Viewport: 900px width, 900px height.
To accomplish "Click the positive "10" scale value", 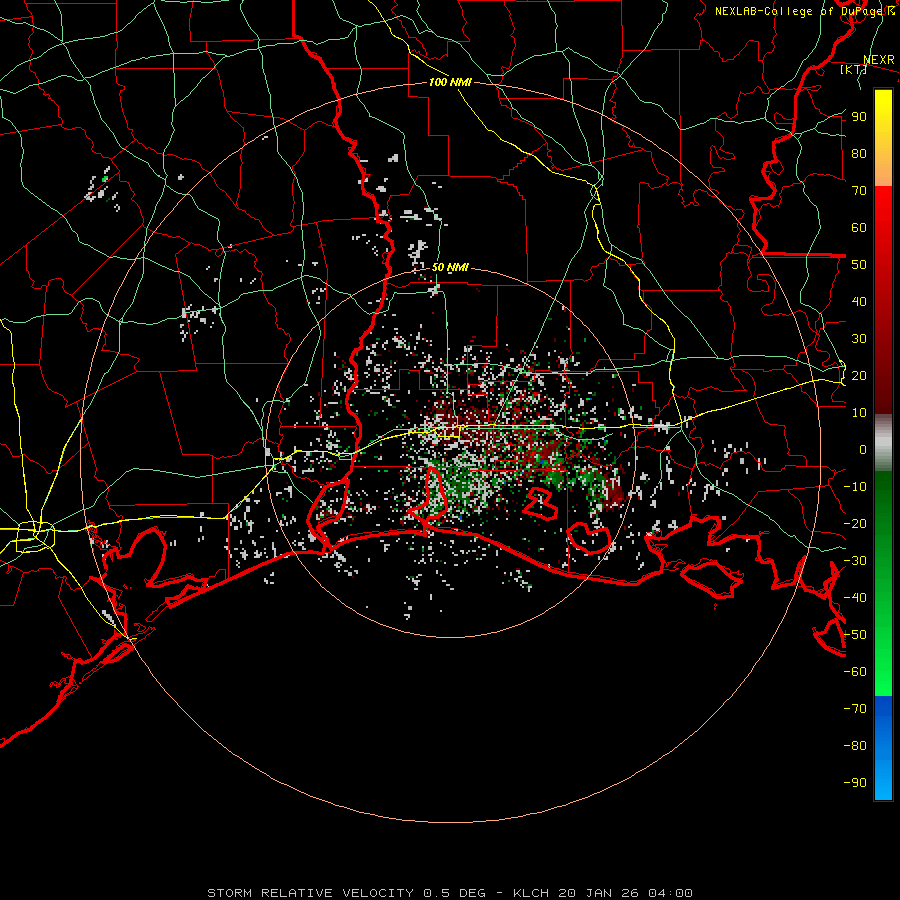I will pos(859,413).
